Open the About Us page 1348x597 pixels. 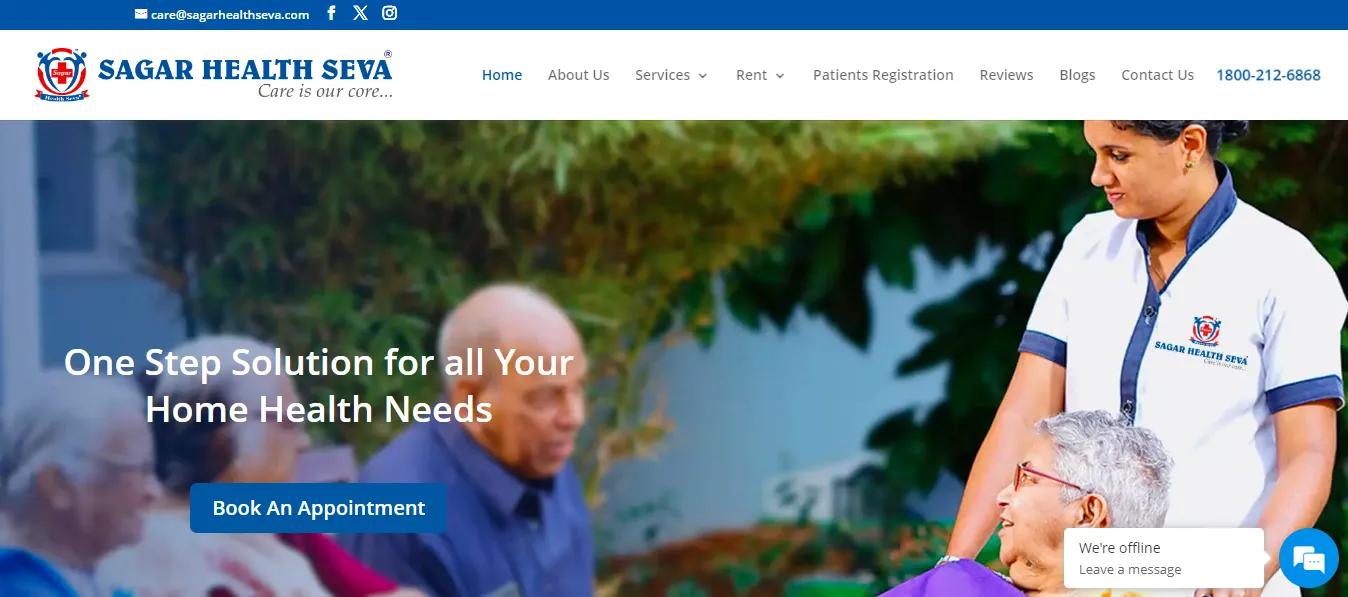tap(578, 75)
